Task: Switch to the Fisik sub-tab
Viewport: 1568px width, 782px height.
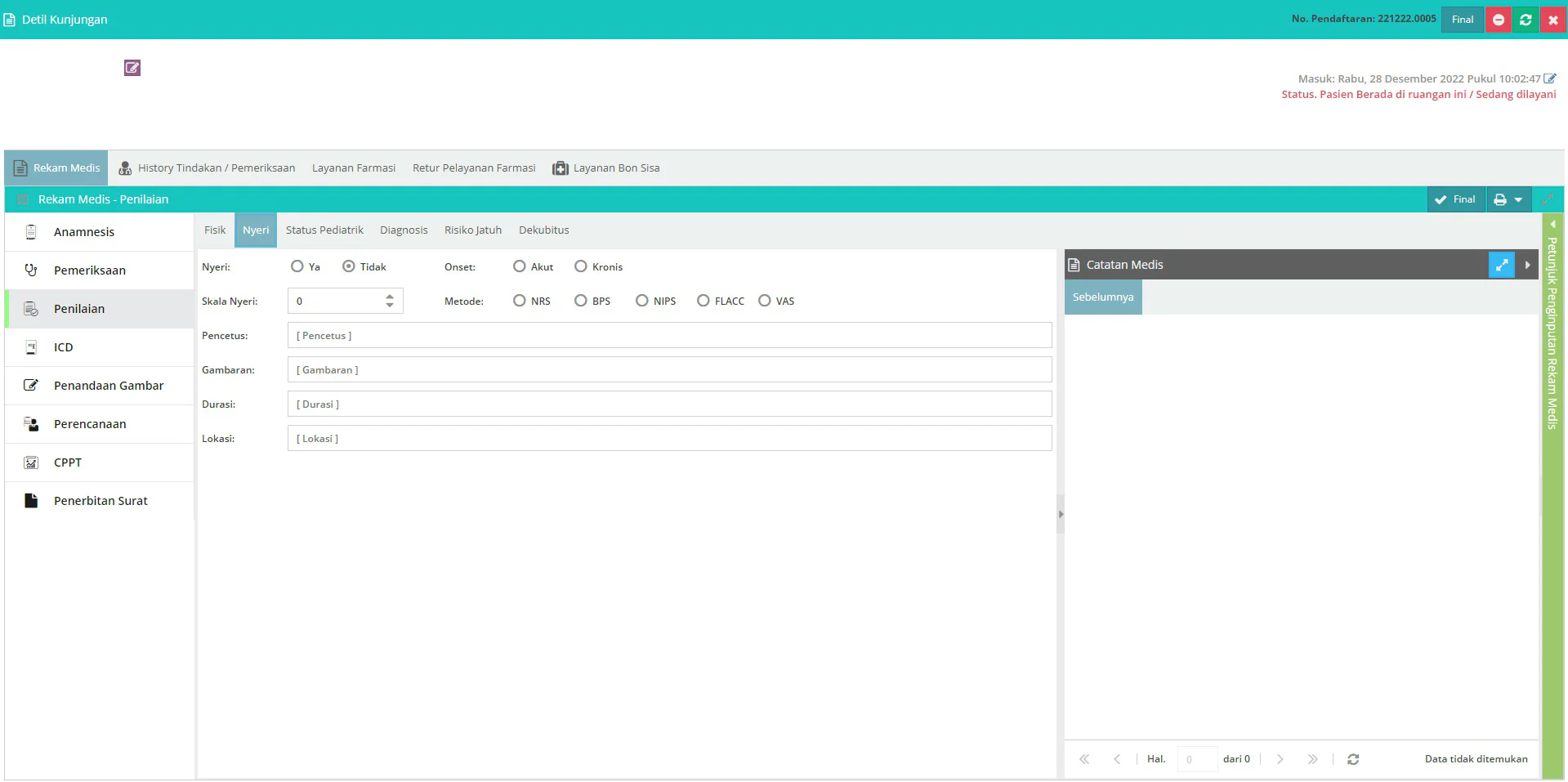Action: (x=215, y=230)
